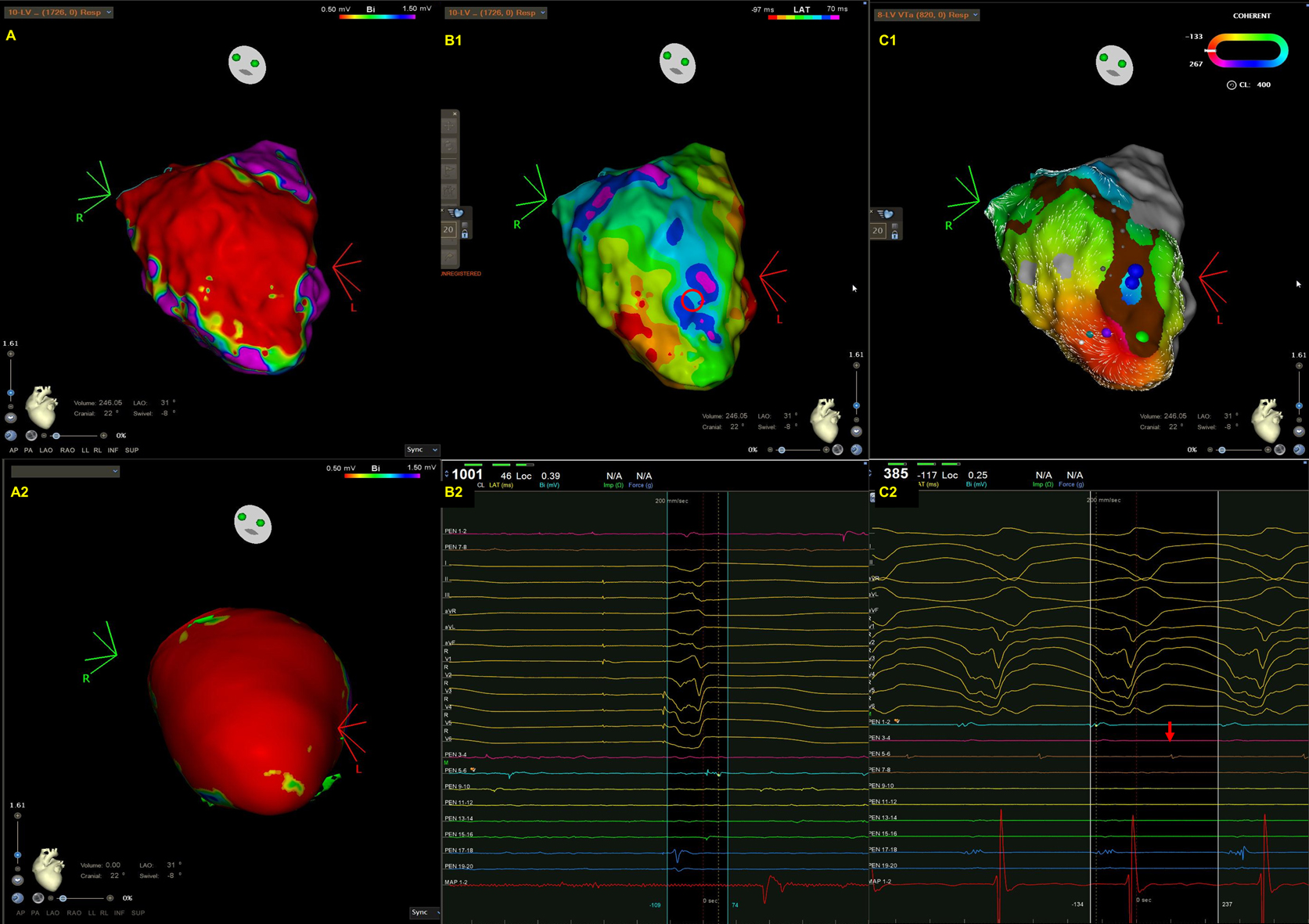The height and width of the screenshot is (924, 1309).
Task: Open the 8-LV VTa map dropdown in C1
Action: point(927,15)
